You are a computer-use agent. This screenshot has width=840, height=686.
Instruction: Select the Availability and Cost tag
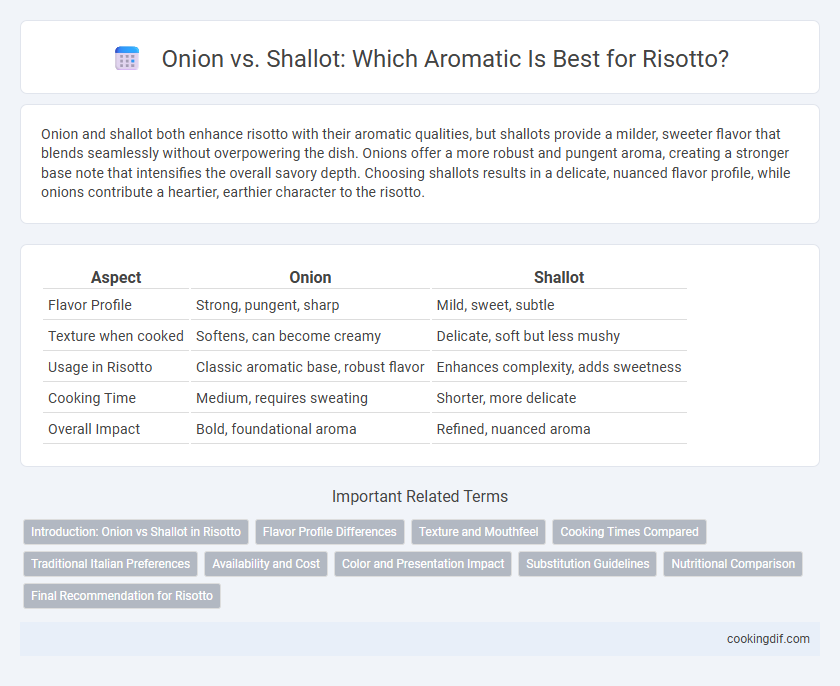[266, 564]
